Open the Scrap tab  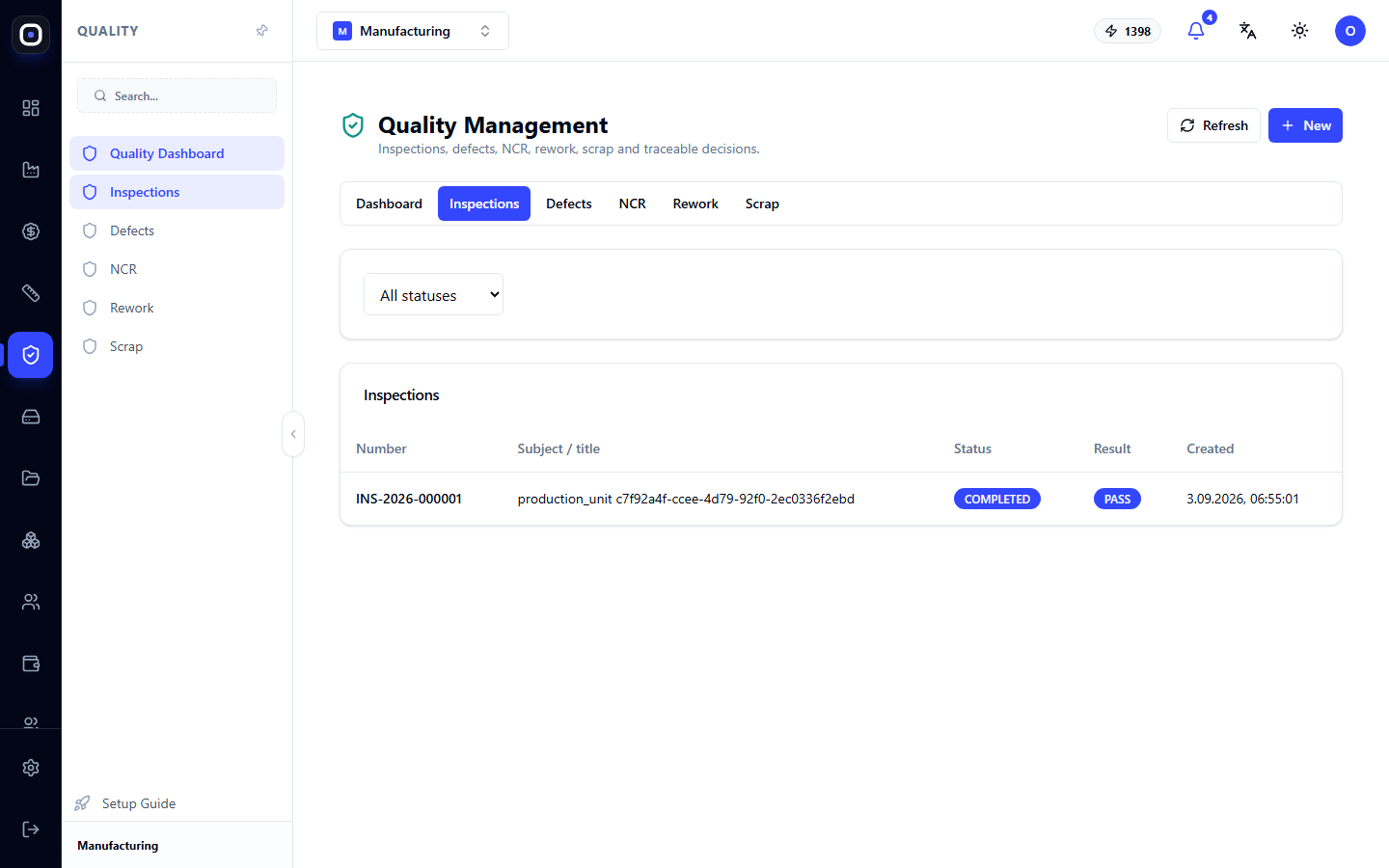pos(762,203)
